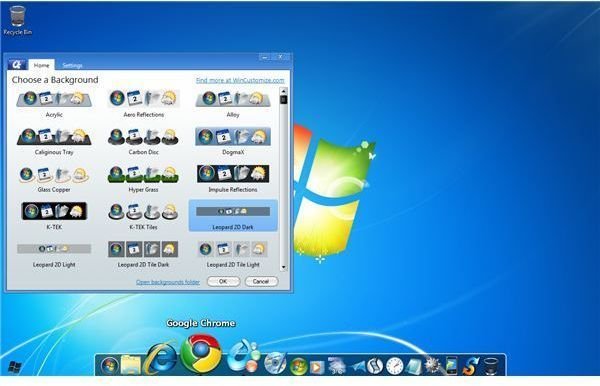This screenshot has width=600, height=386.
Task: Choose the Hyper Grass background
Action: click(143, 179)
